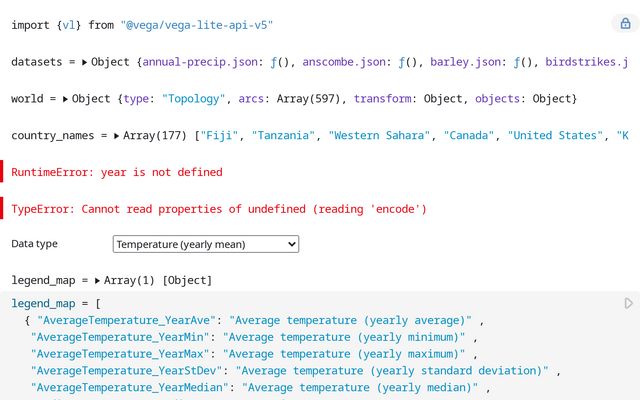The width and height of the screenshot is (640, 400).
Task: Expand the datasets Object triangle
Action: [84, 62]
